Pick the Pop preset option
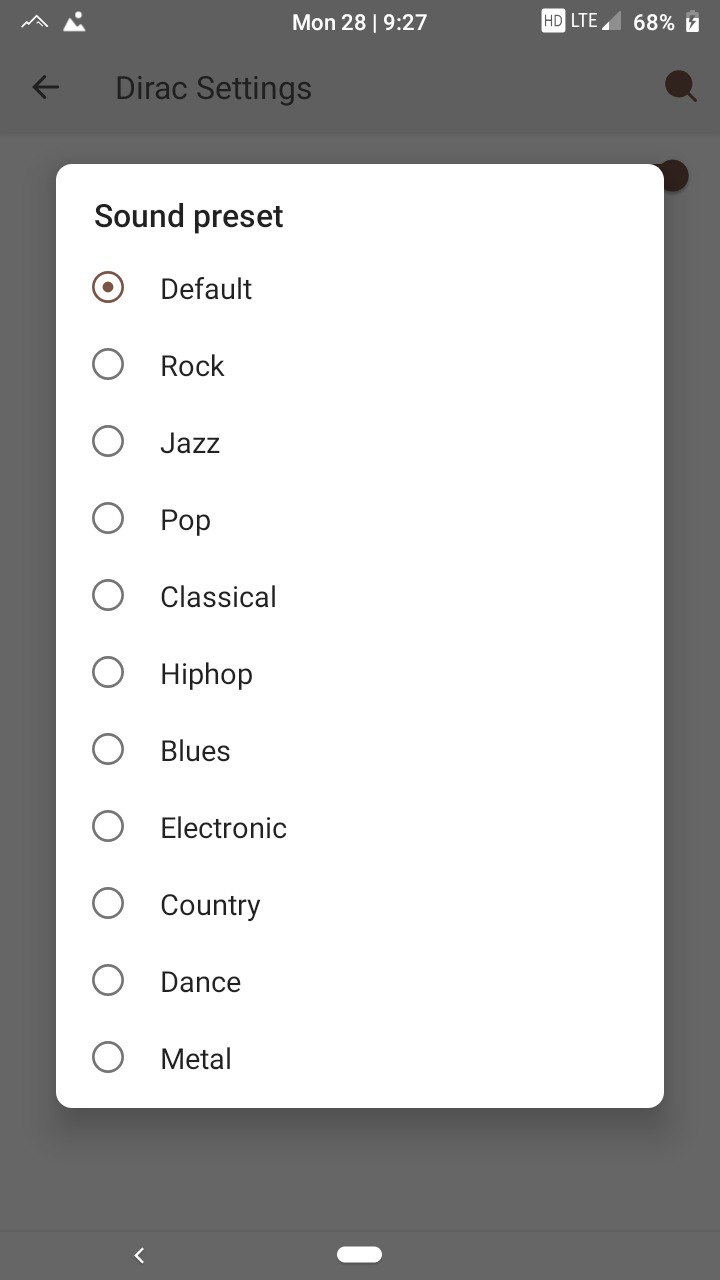Screen dimensions: 720x1280 pyautogui.click(x=360, y=519)
